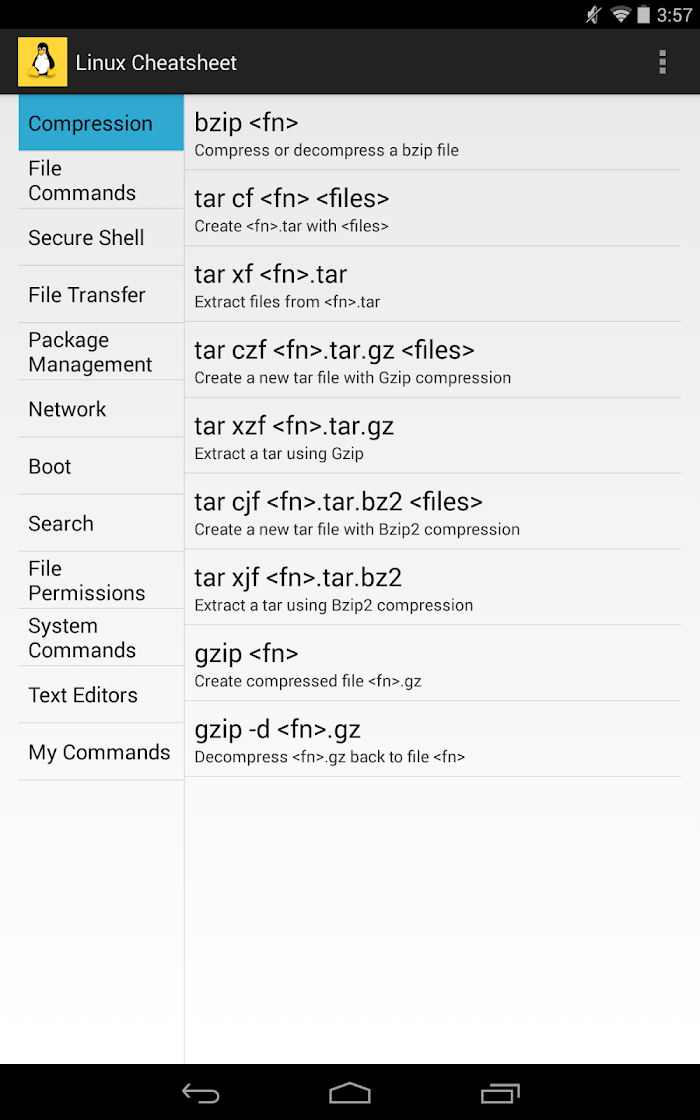700x1120 pixels.
Task: Switch to File Commands category
Action: click(101, 180)
